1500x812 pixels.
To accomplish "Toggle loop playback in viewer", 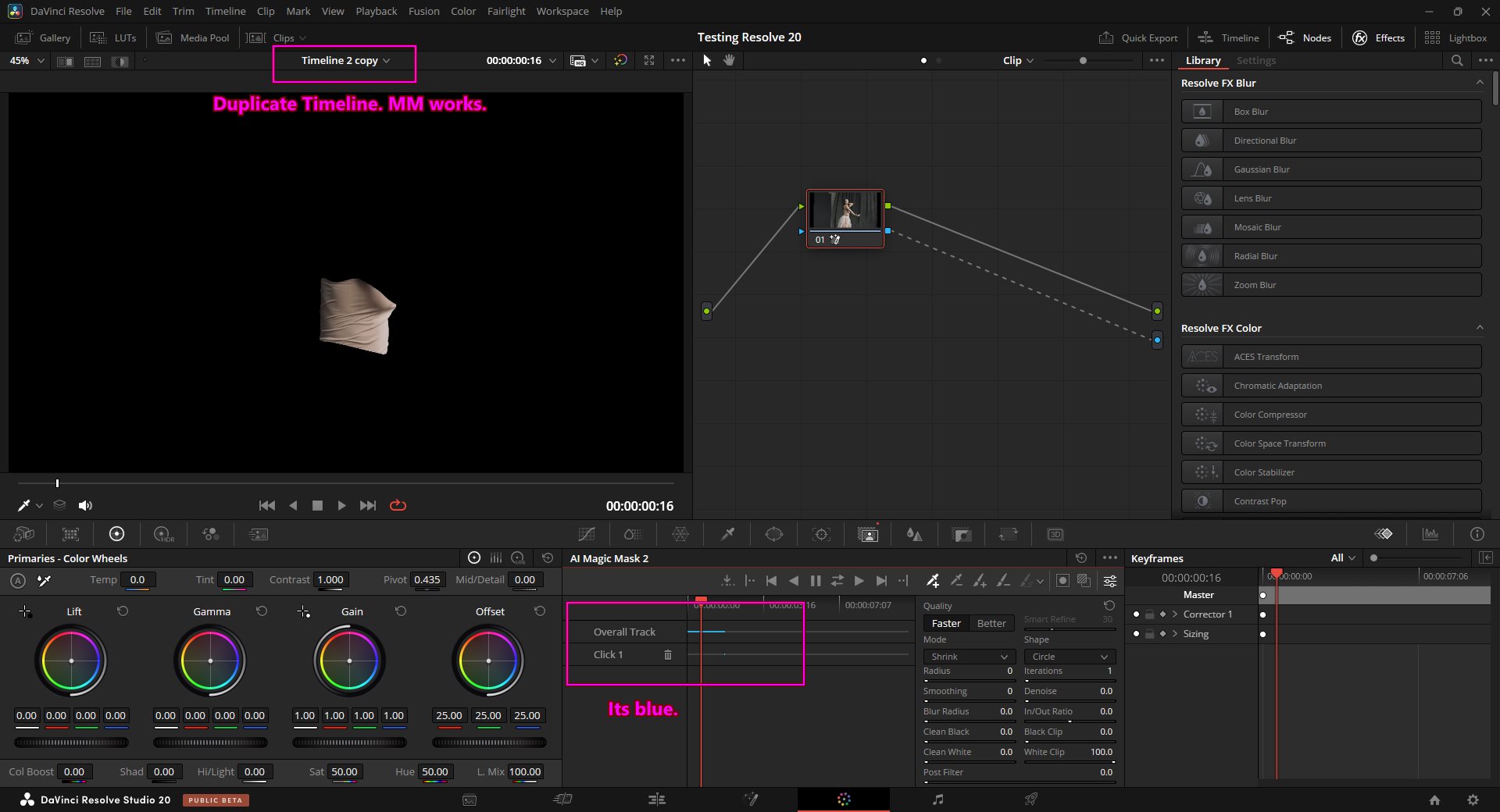I will click(398, 505).
